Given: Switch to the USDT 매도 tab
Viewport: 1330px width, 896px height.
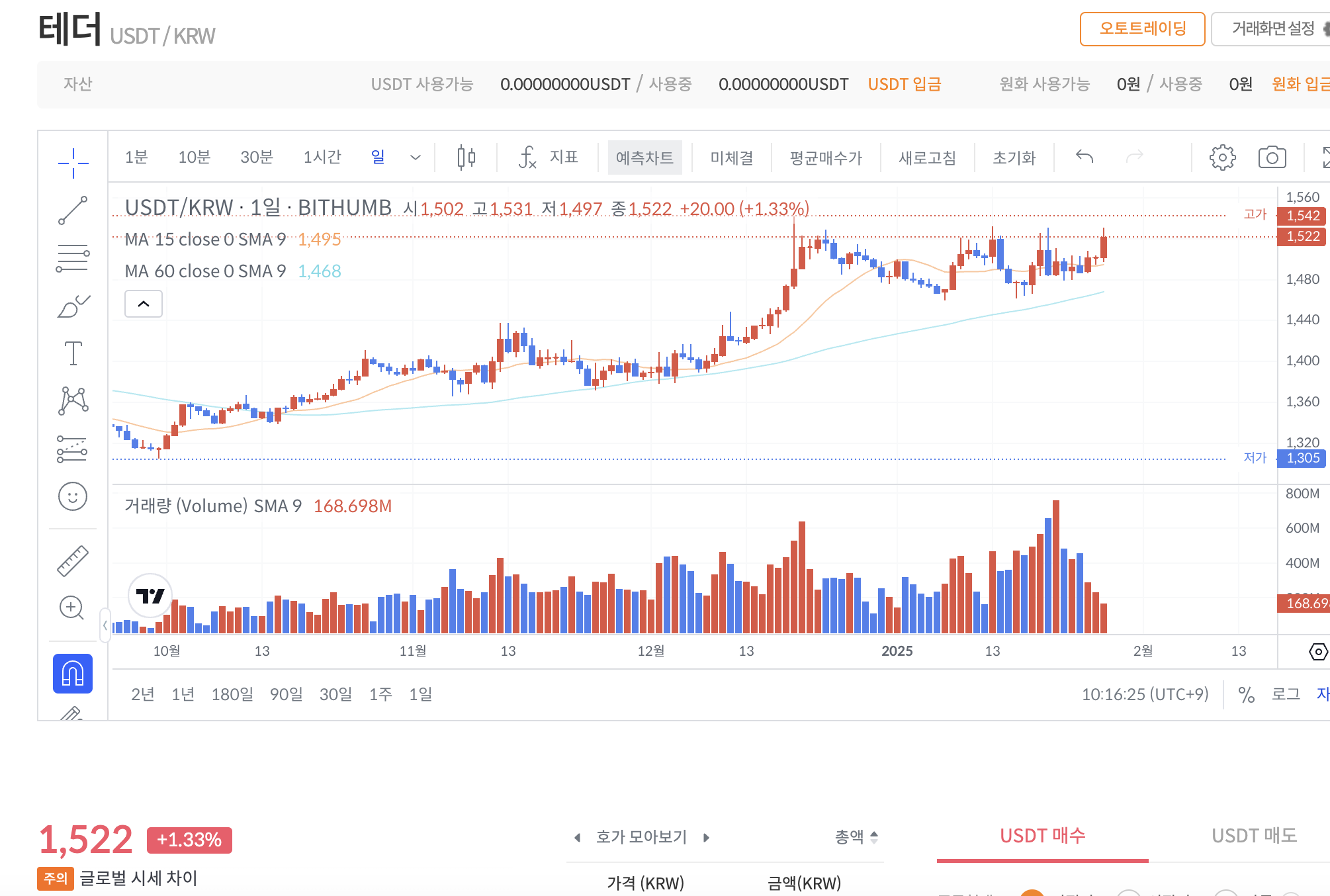Looking at the screenshot, I should coord(1254,836).
